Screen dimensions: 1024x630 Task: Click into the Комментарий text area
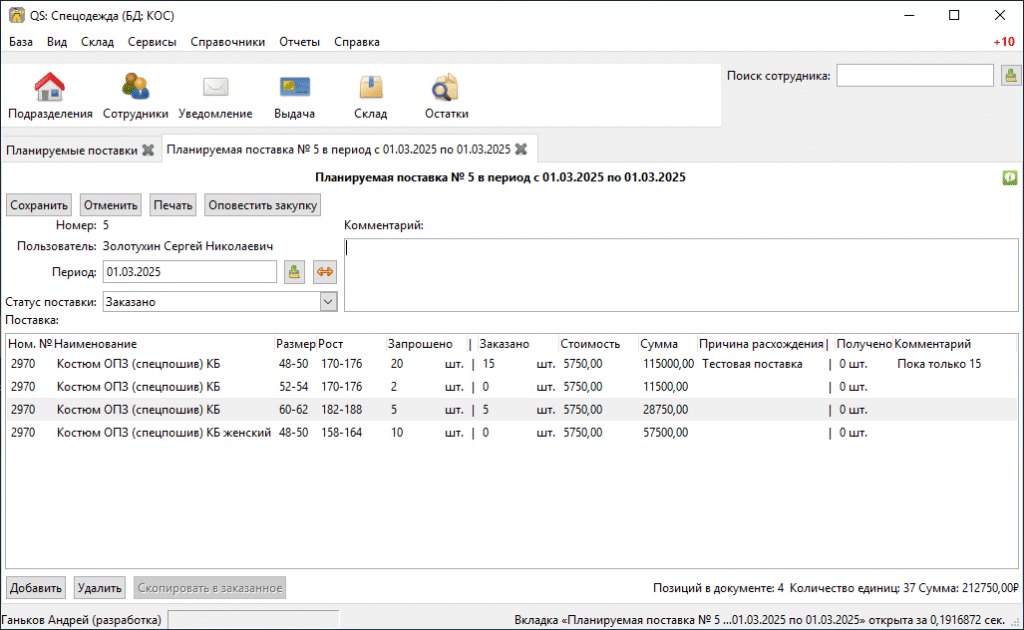click(681, 275)
